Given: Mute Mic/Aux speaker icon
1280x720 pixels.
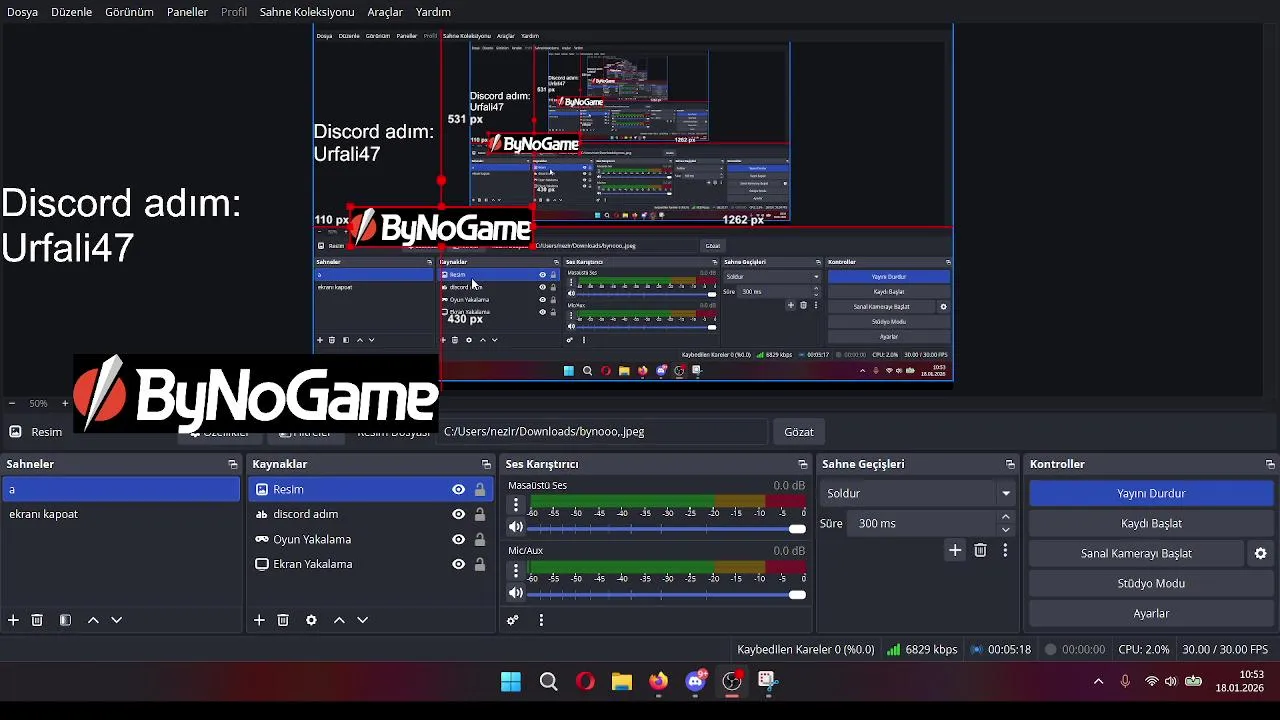Looking at the screenshot, I should [x=516, y=594].
